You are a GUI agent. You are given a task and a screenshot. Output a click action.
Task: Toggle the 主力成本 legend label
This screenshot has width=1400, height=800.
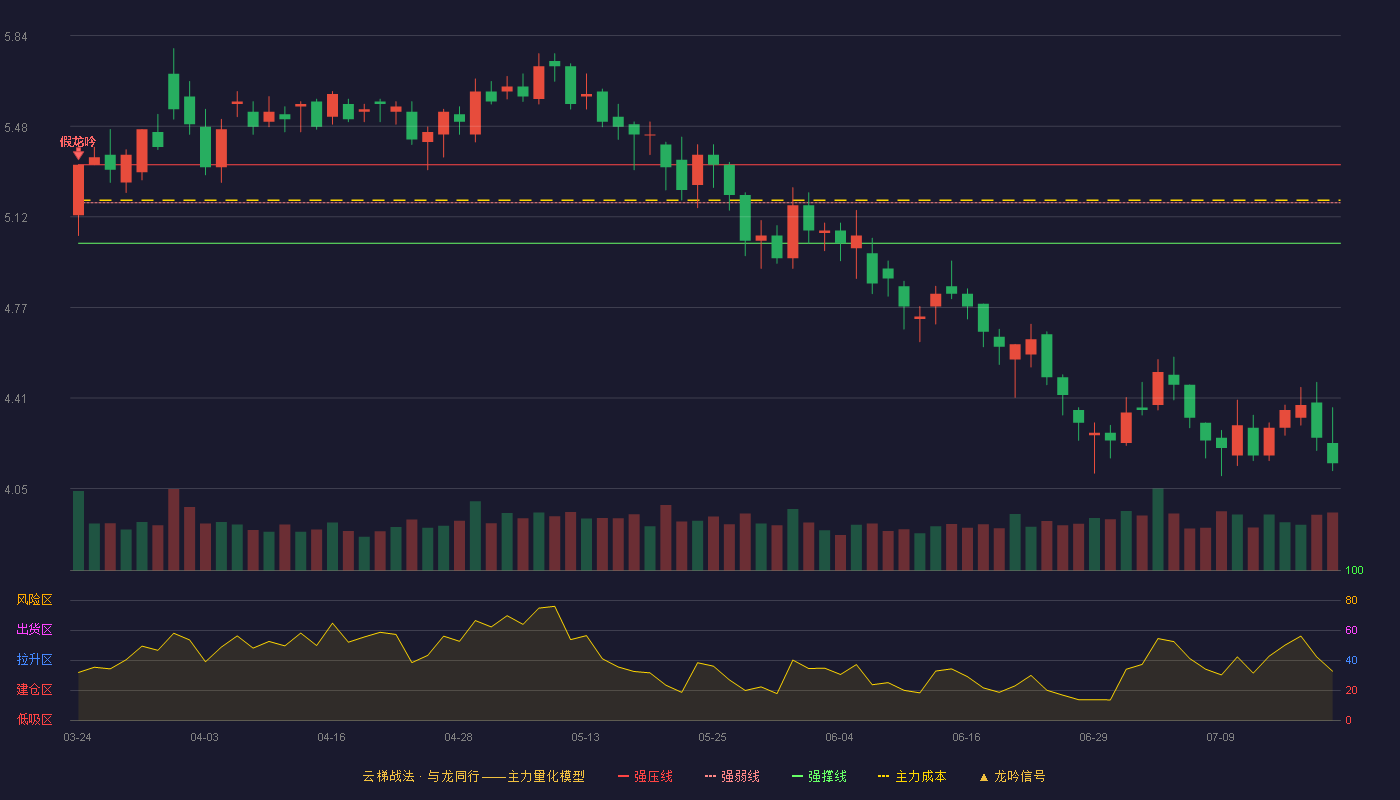click(920, 776)
